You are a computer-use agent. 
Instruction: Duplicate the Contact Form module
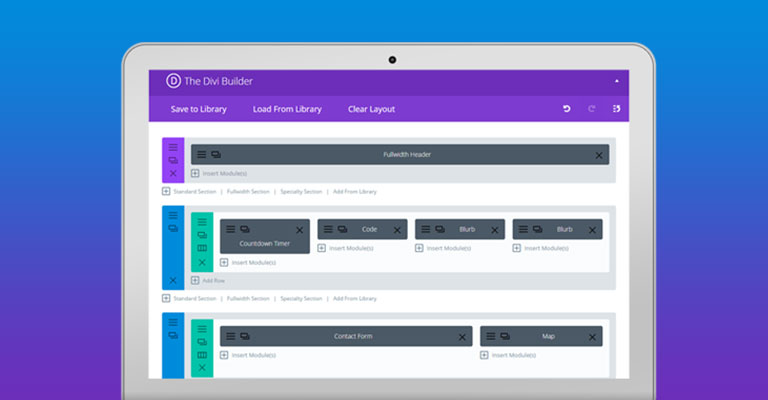(x=245, y=336)
